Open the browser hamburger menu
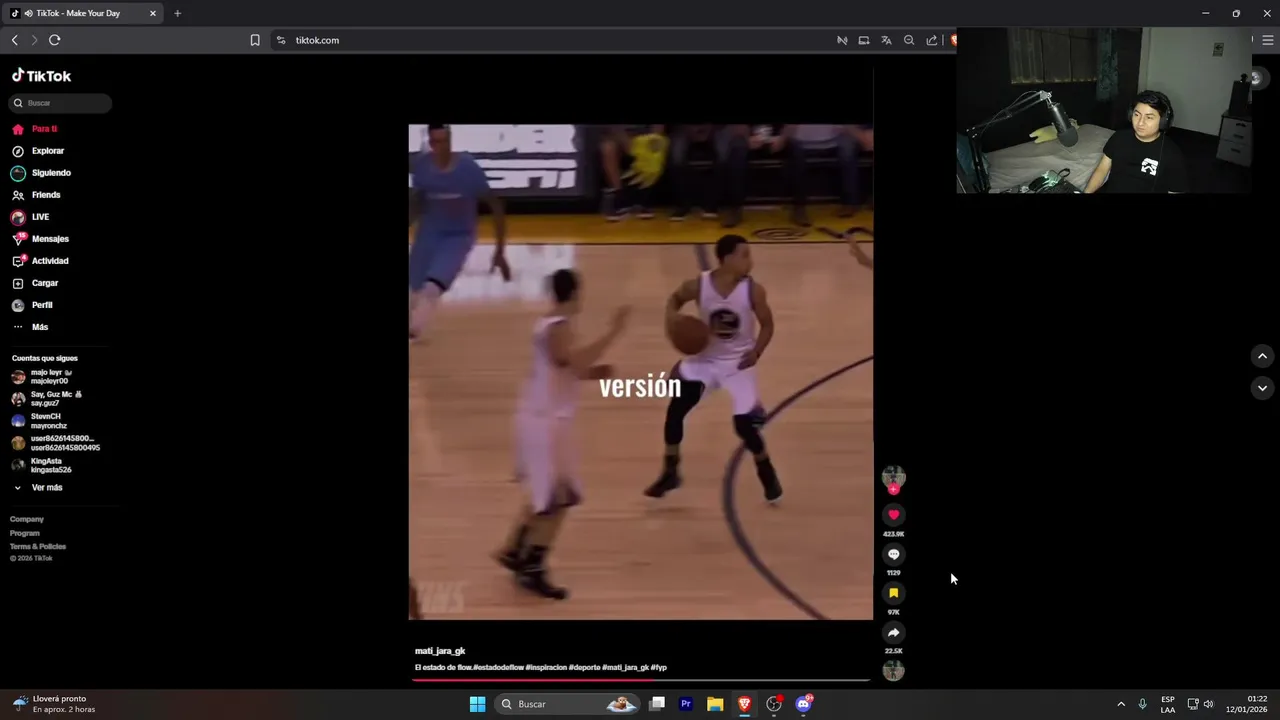This screenshot has height=720, width=1280. coord(1269,40)
